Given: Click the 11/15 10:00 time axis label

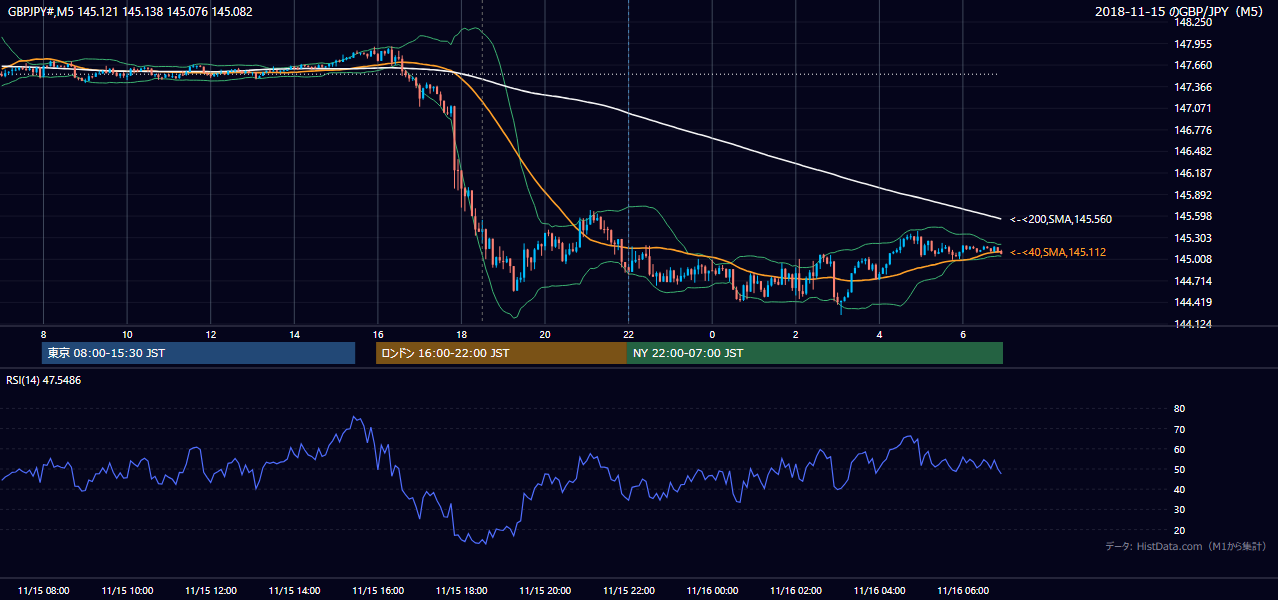Looking at the screenshot, I should (127, 591).
